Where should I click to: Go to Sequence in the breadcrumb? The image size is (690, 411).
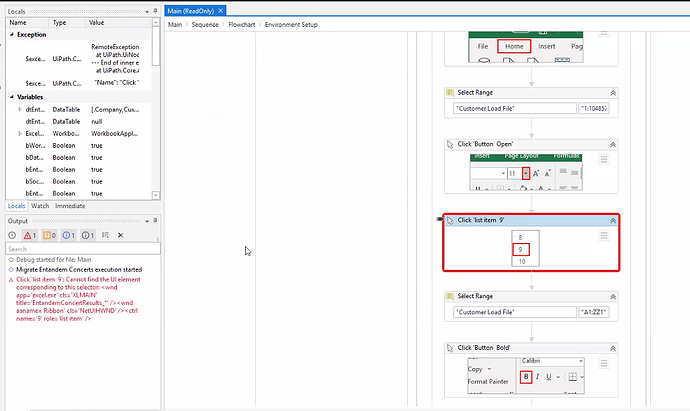(x=205, y=25)
